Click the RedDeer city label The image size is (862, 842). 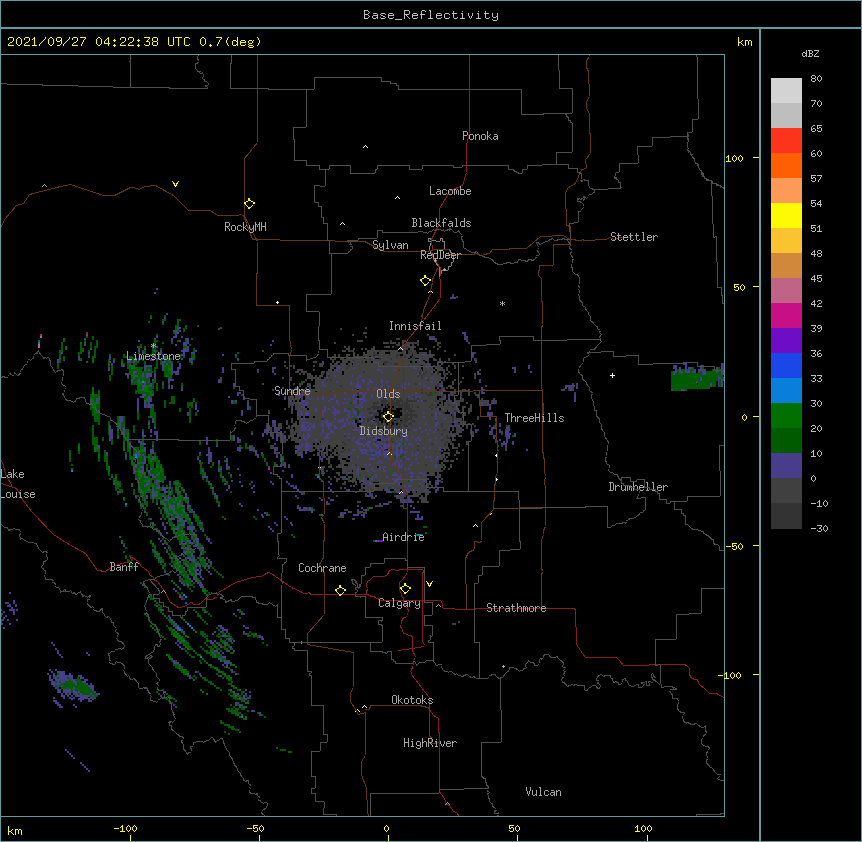click(x=440, y=255)
